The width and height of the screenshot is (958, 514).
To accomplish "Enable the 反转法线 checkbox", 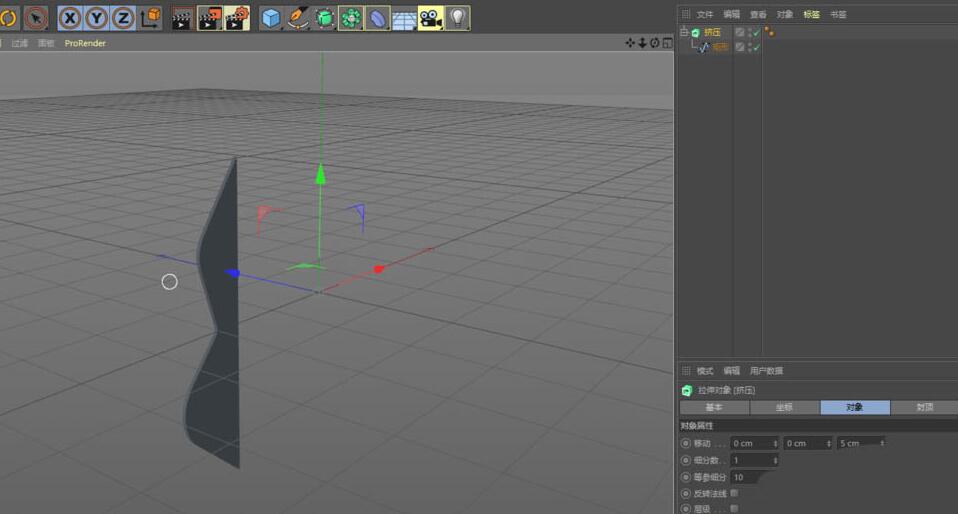I will point(734,493).
